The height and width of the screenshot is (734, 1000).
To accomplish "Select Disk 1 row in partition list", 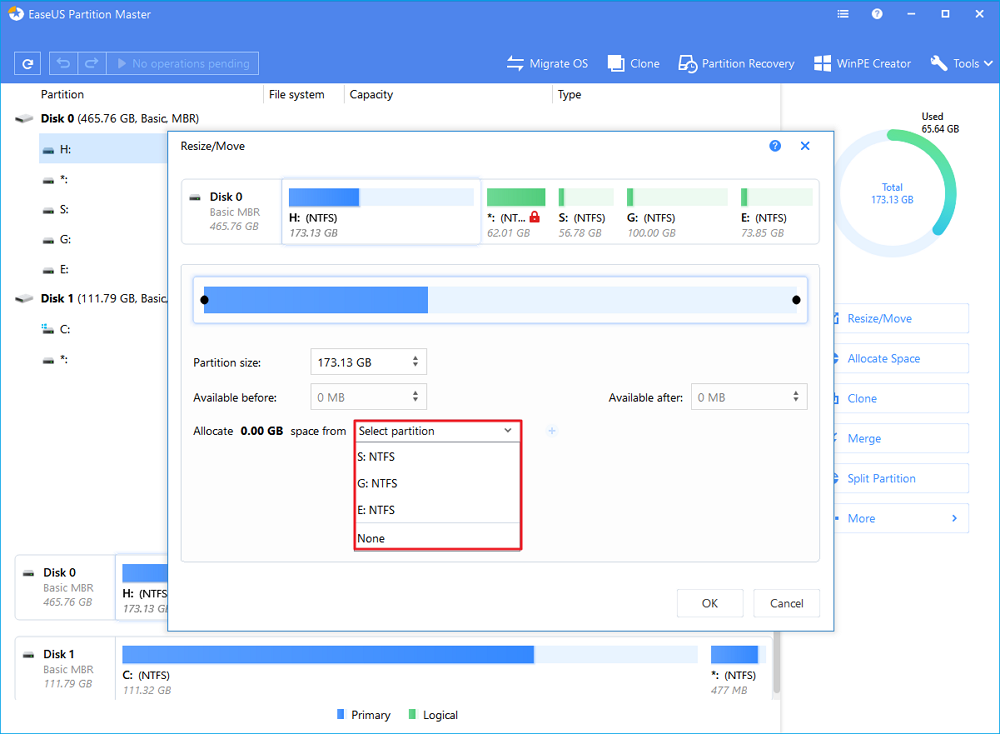I will coord(91,298).
